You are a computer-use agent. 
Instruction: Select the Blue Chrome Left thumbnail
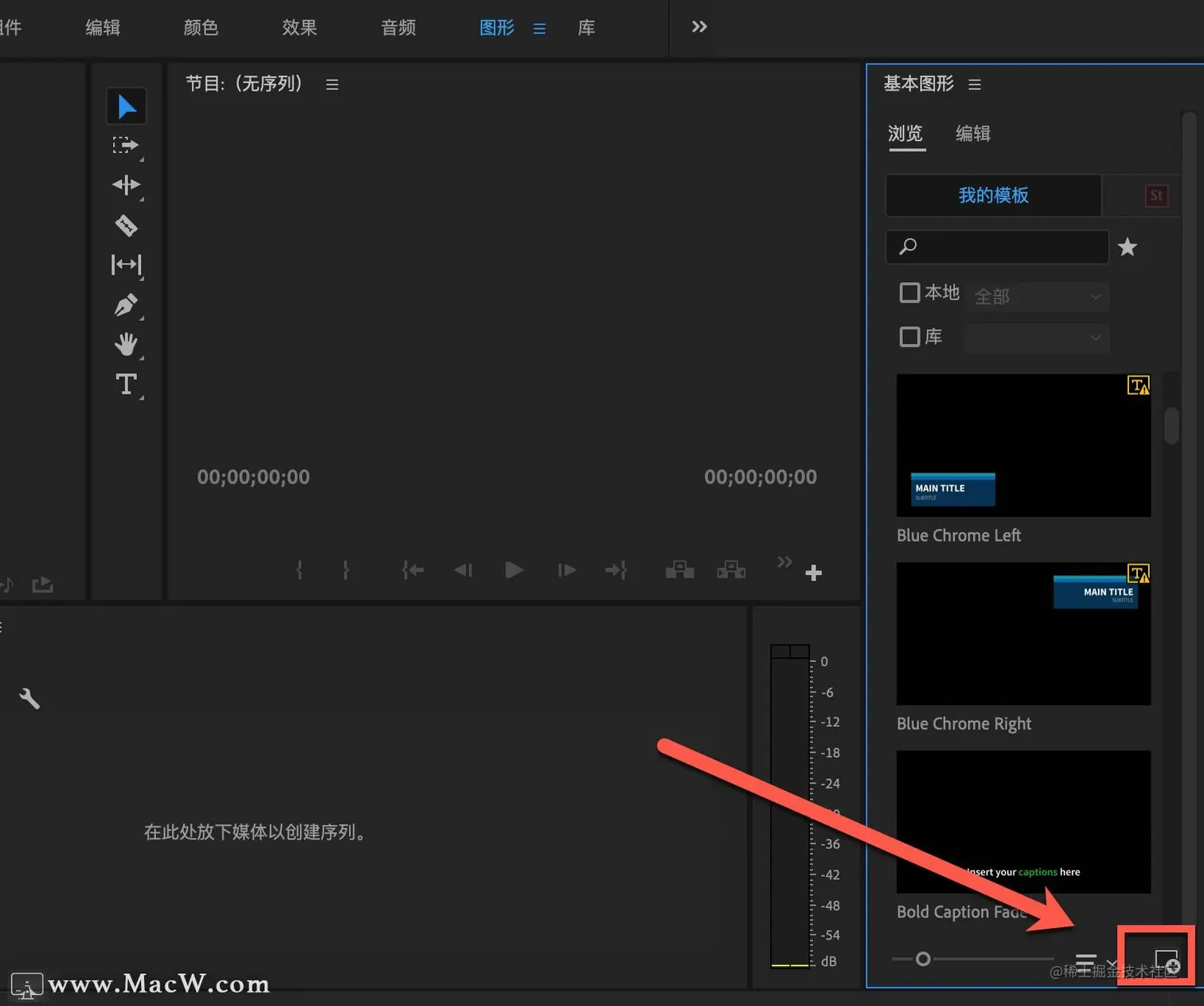pyautogui.click(x=1023, y=445)
